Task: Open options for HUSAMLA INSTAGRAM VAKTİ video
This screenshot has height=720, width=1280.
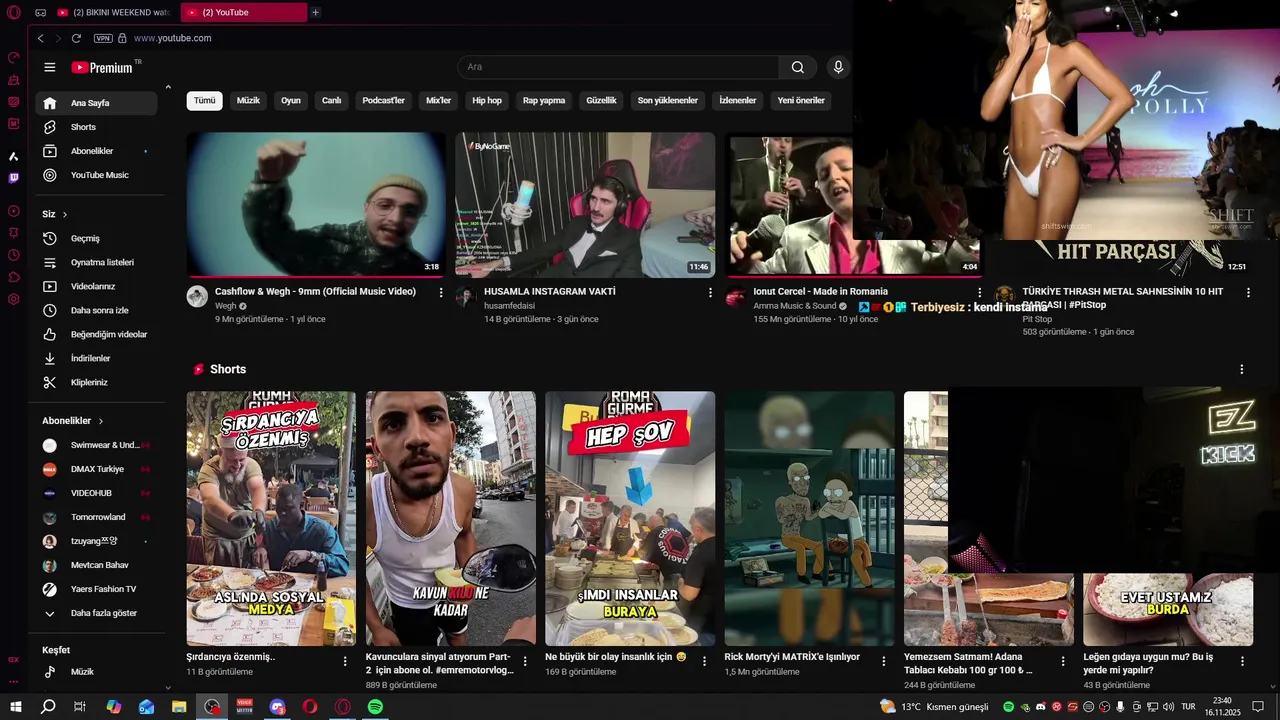Action: (x=710, y=293)
